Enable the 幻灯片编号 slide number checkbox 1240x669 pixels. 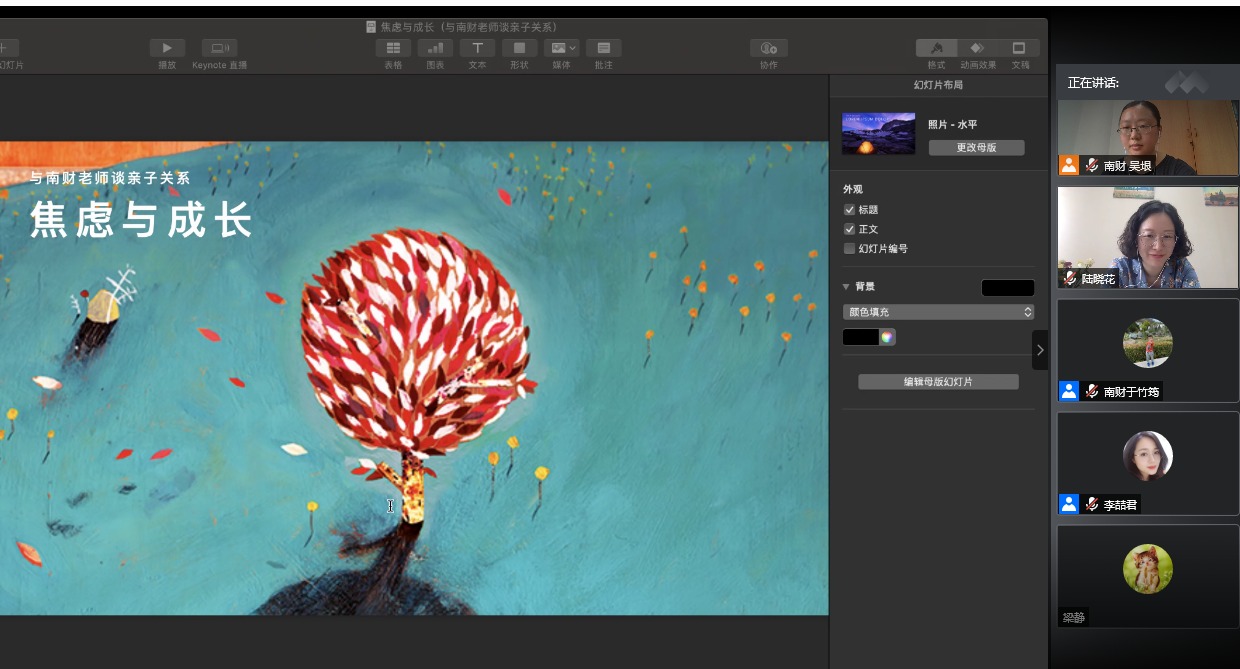pyautogui.click(x=850, y=249)
